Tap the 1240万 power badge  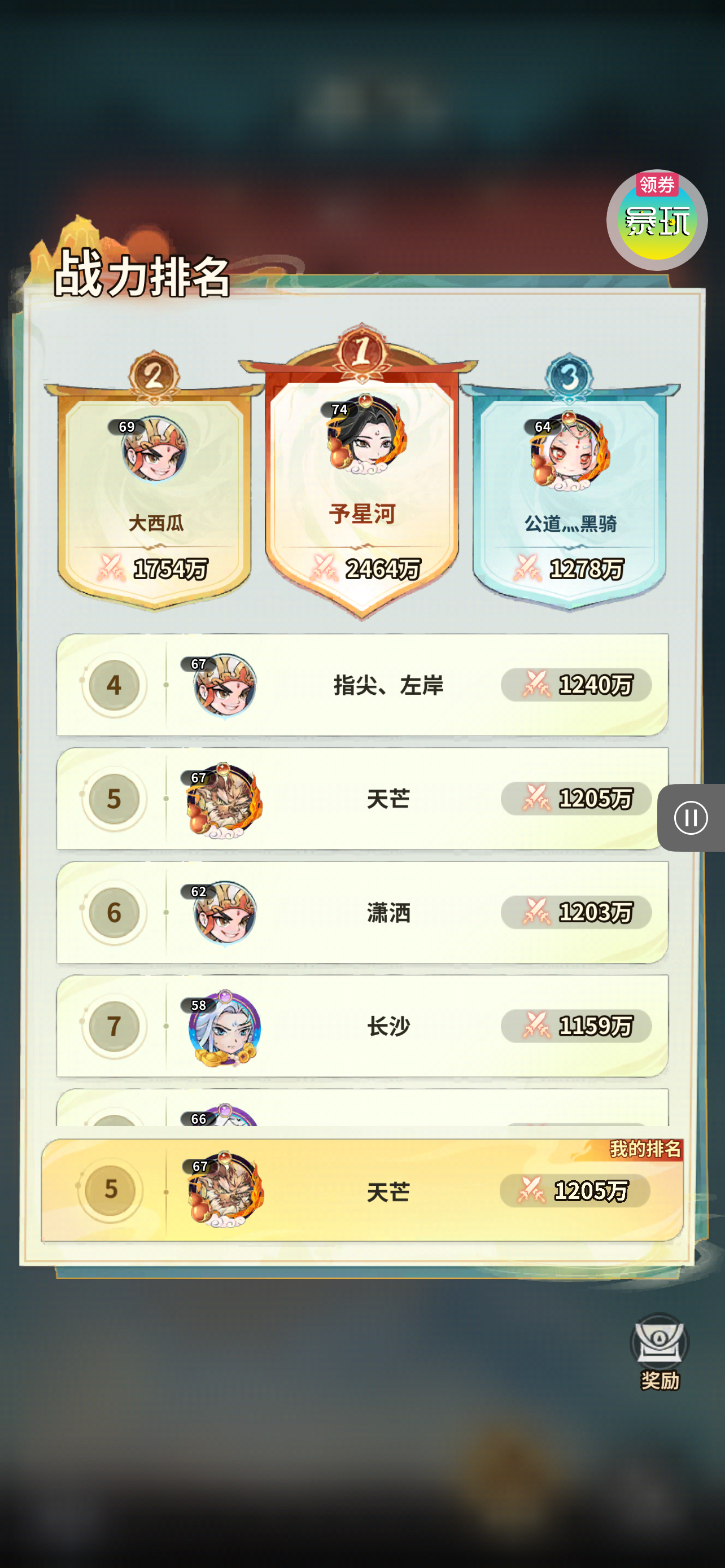pos(576,685)
